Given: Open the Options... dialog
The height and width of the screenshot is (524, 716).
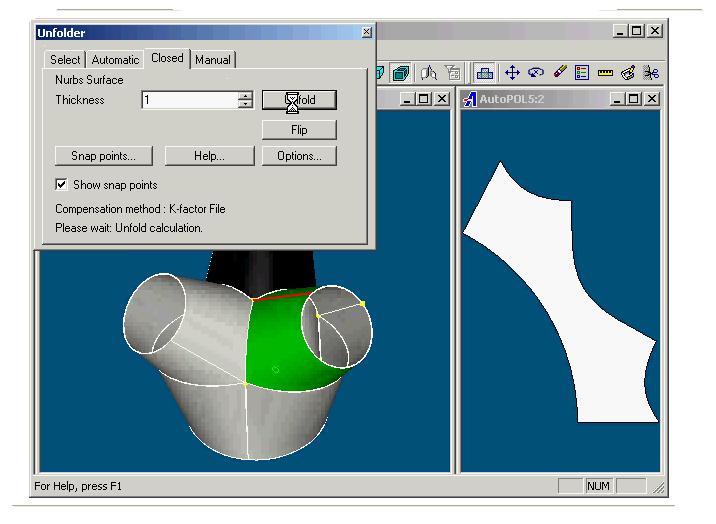Looking at the screenshot, I should point(299,156).
